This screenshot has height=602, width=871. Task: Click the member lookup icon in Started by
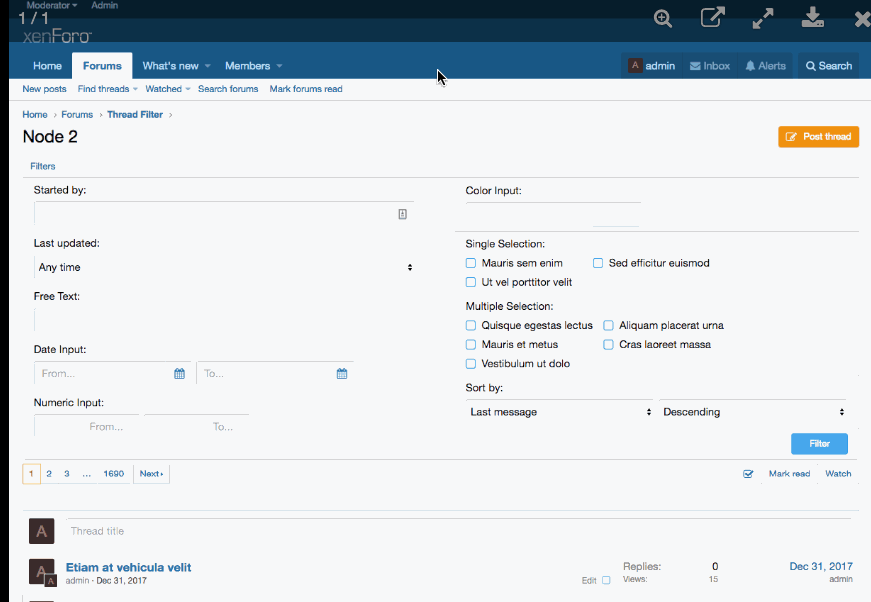coord(402,214)
